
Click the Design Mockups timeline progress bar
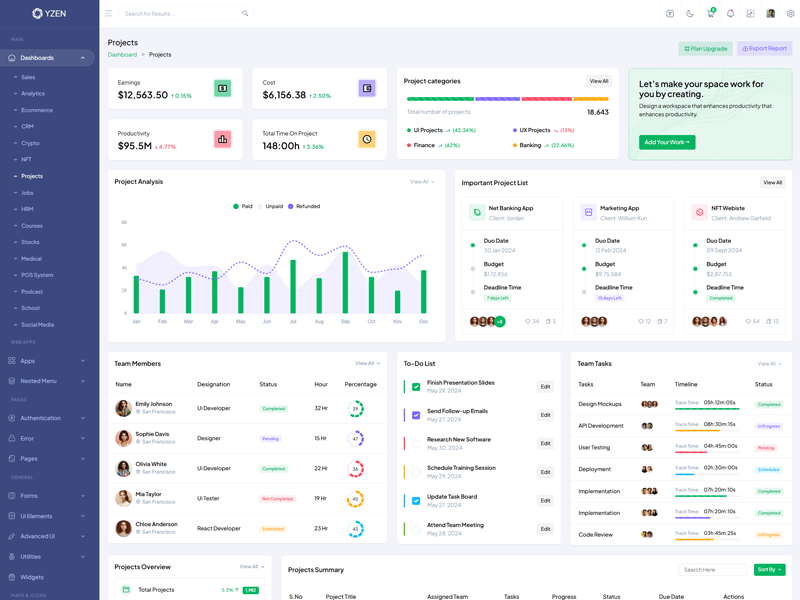pyautogui.click(x=707, y=409)
